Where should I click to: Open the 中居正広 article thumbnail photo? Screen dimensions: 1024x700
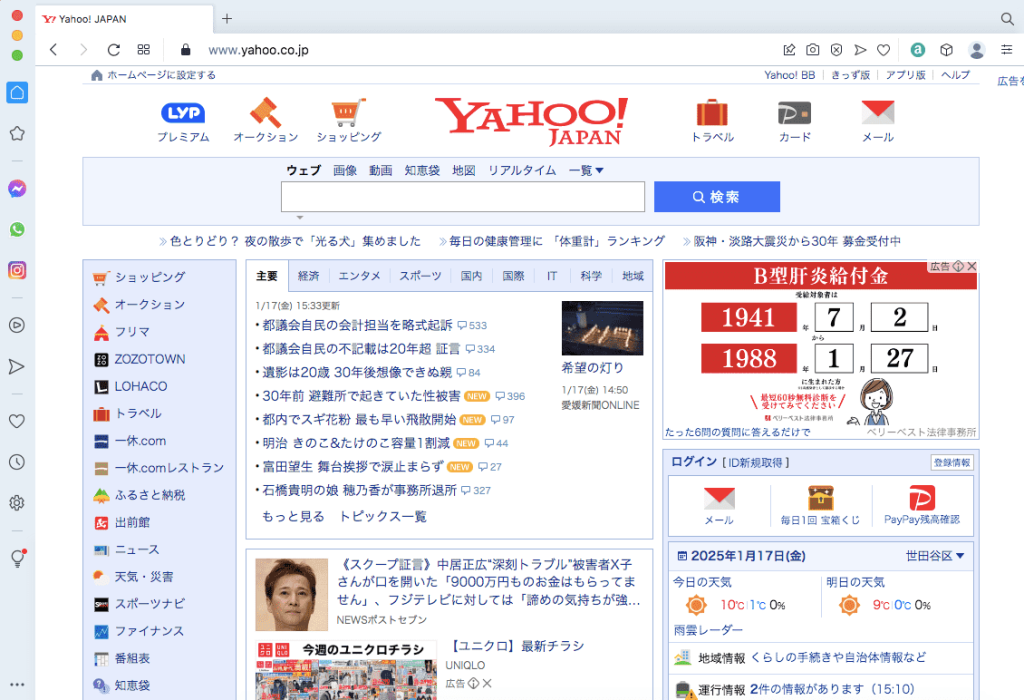[291, 594]
